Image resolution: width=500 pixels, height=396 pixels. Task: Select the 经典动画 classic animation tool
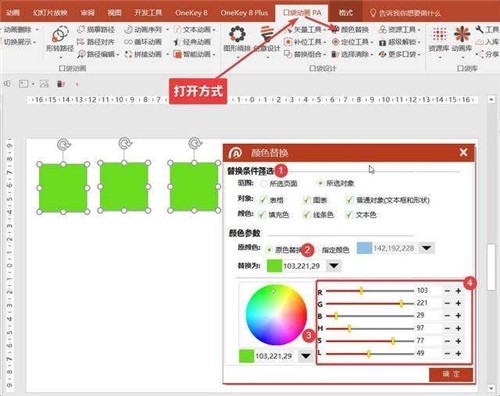pos(192,42)
